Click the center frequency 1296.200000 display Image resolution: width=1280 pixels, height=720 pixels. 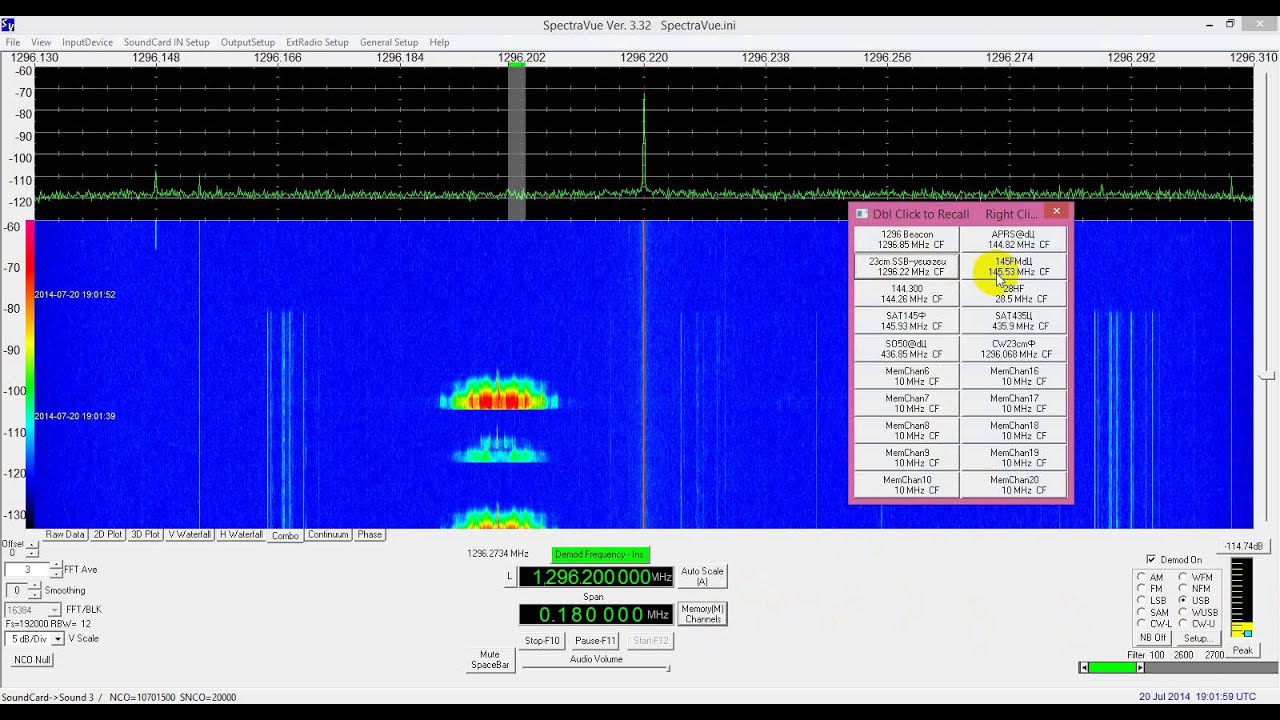pos(597,577)
